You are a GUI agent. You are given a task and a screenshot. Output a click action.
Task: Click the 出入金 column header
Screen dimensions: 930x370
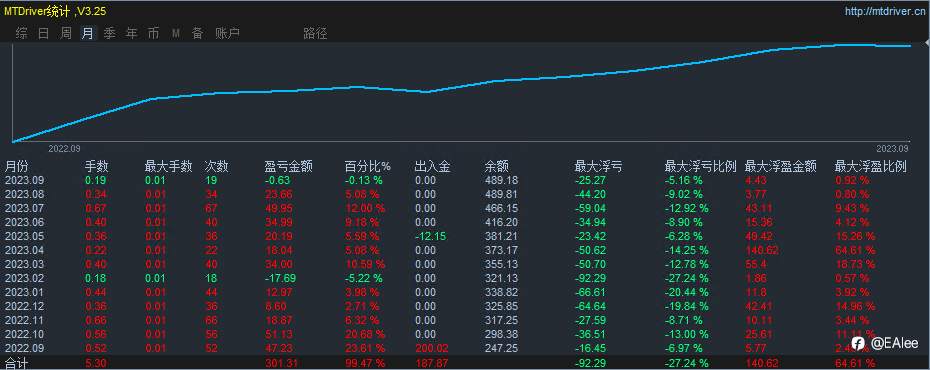point(432,167)
